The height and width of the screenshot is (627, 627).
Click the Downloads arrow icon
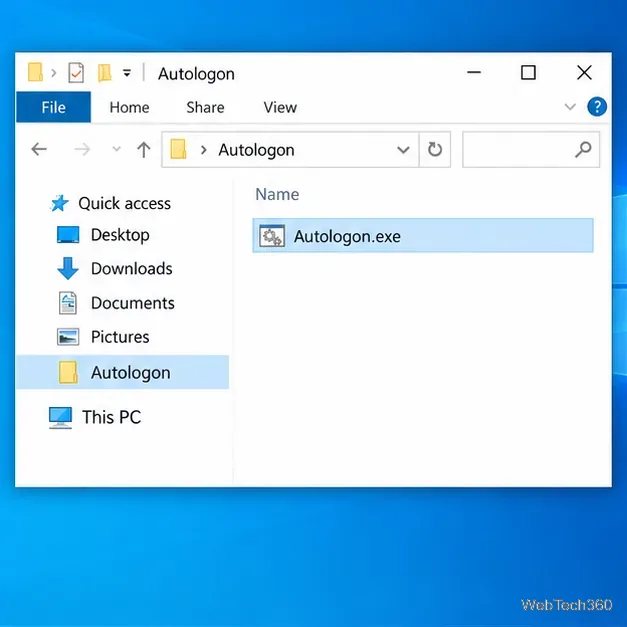(x=68, y=268)
